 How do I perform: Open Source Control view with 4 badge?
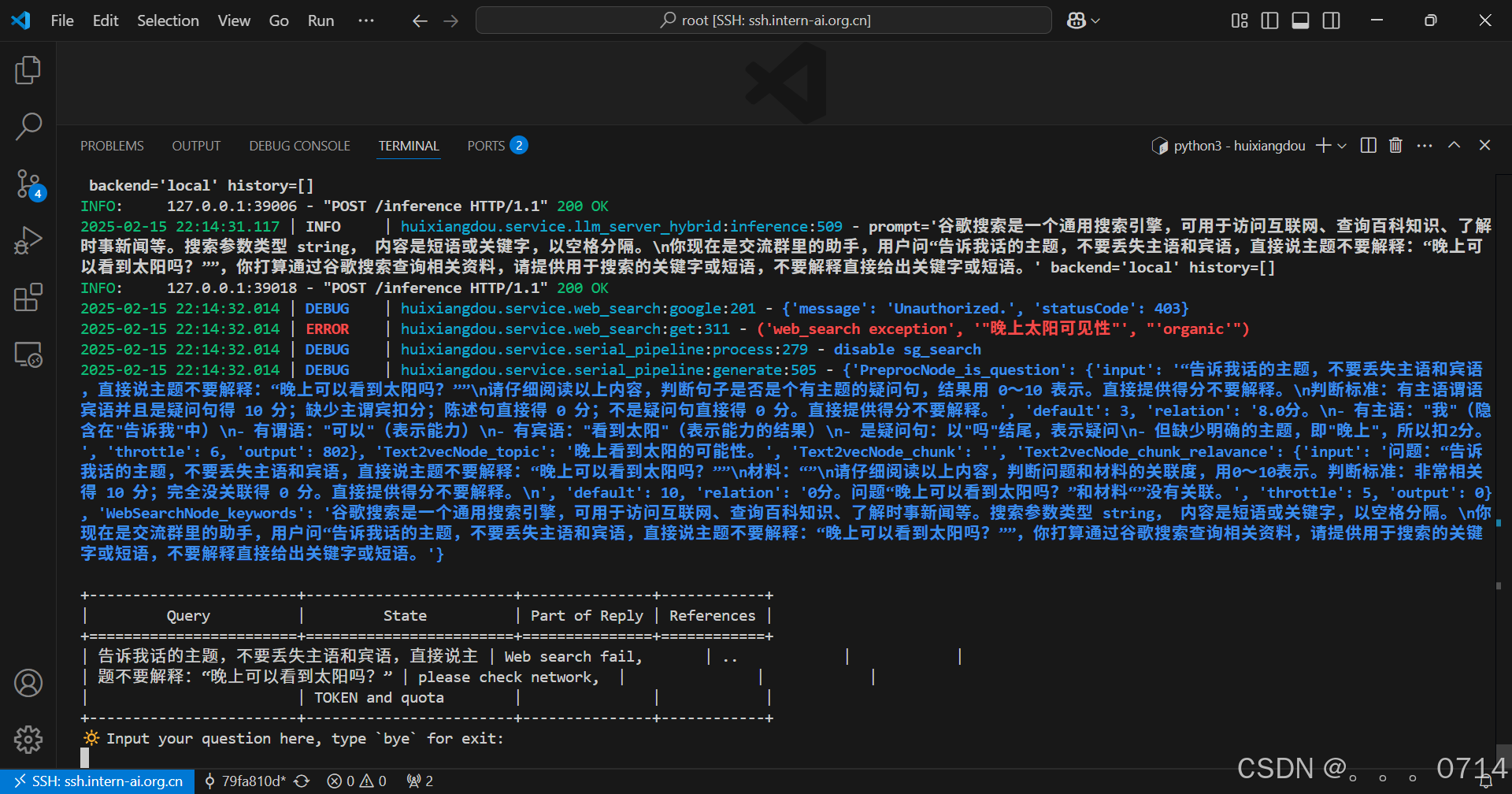(28, 184)
